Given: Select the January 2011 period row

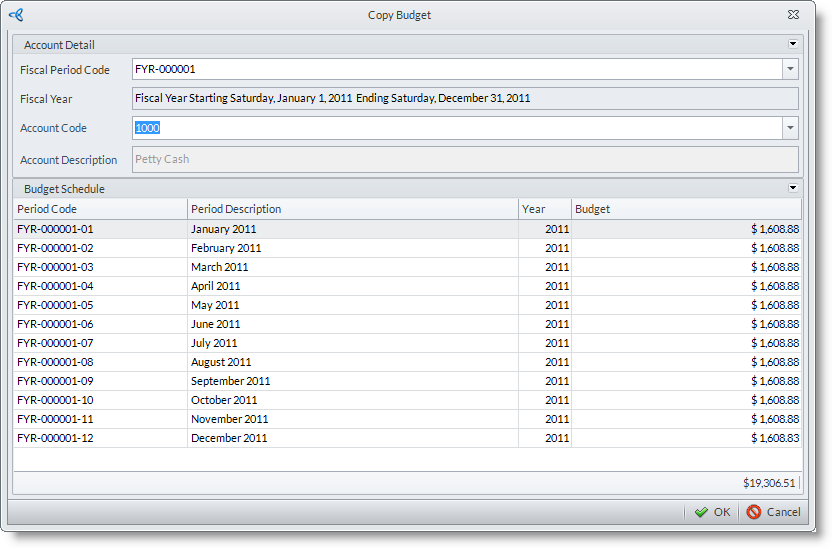Looking at the screenshot, I should (224, 229).
